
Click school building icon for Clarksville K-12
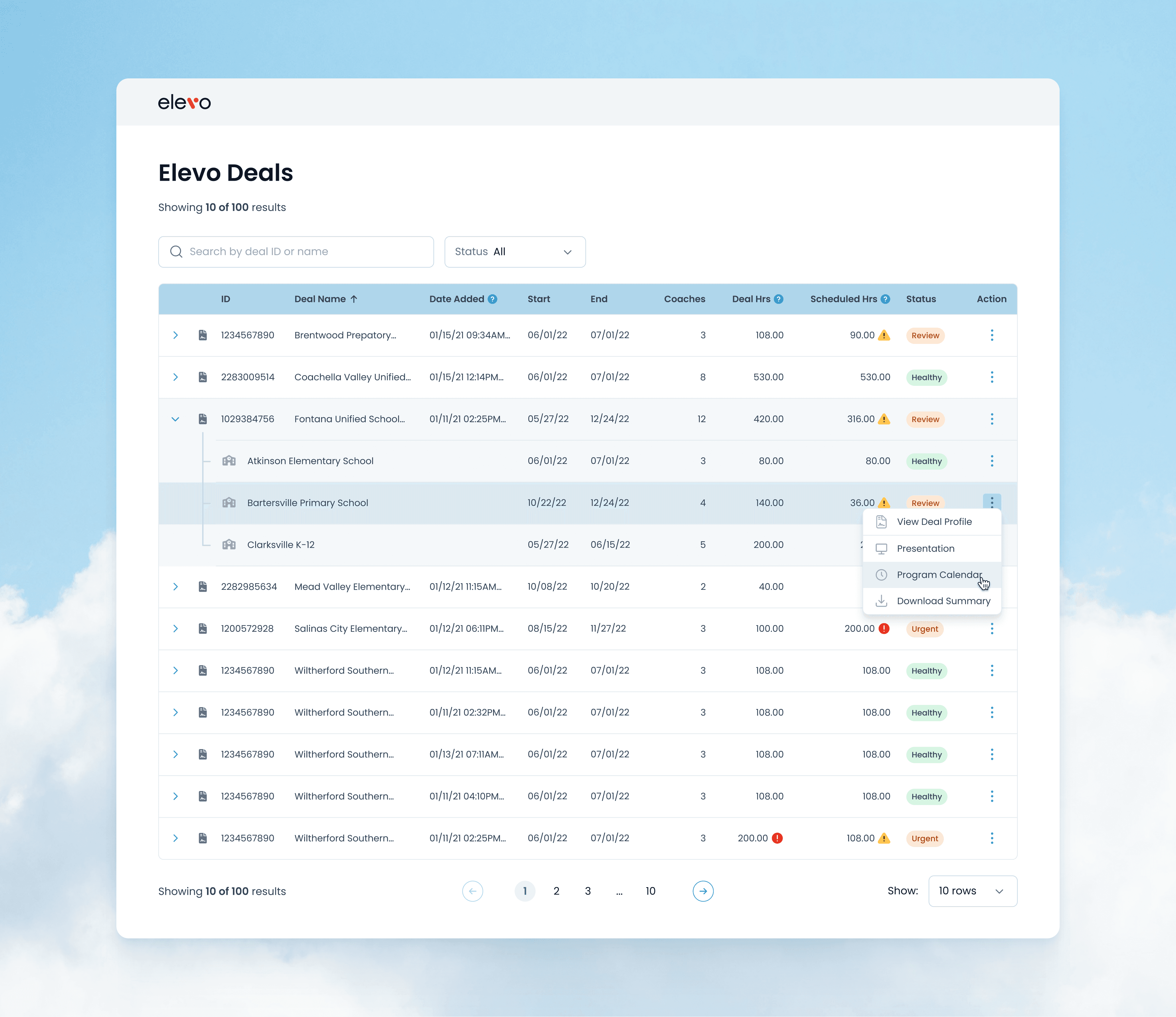pyautogui.click(x=229, y=545)
